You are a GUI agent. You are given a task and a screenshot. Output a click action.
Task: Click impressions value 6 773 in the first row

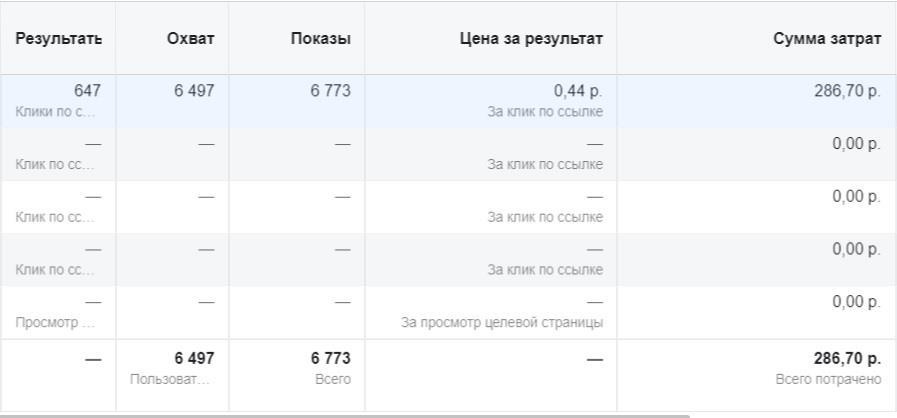pos(330,91)
